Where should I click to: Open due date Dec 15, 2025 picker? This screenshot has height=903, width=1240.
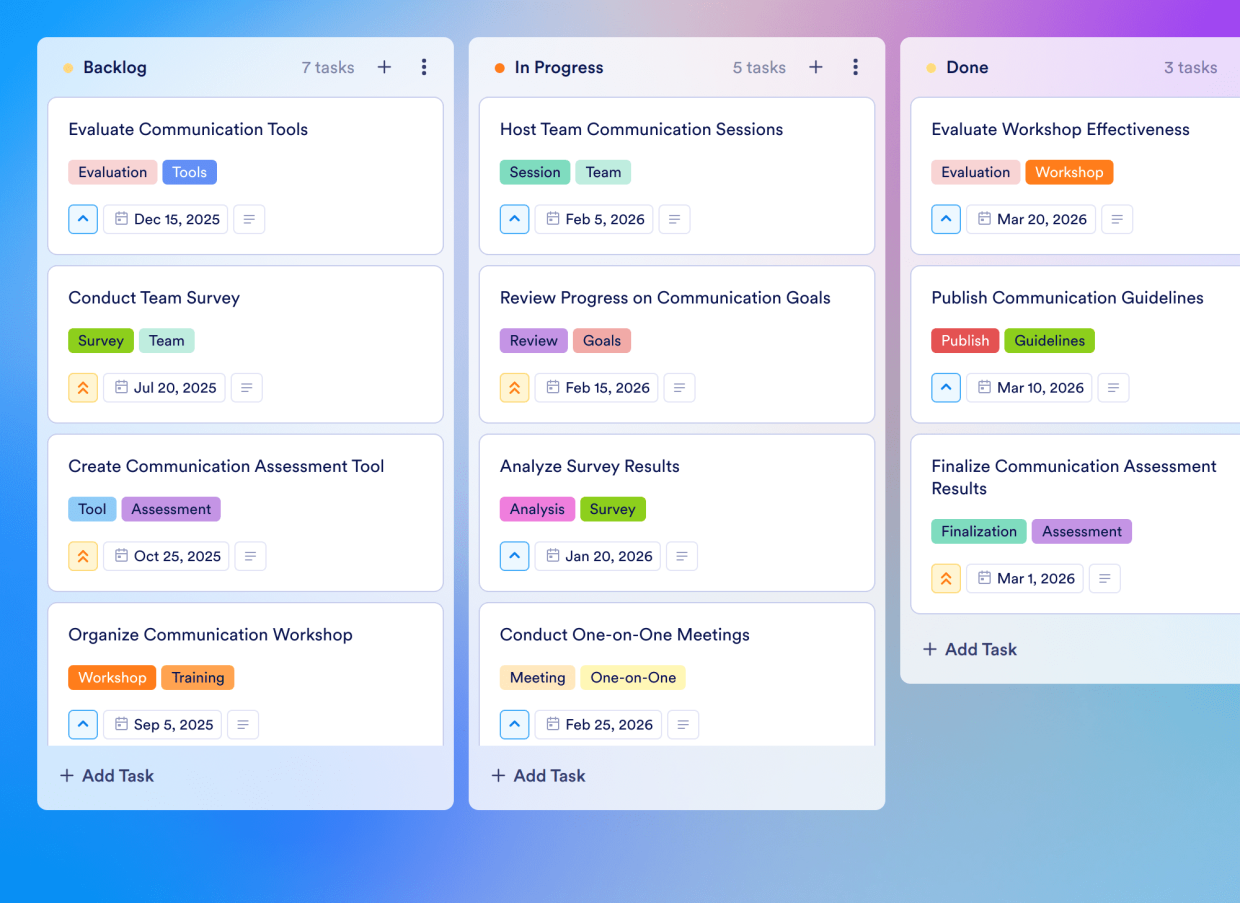click(x=166, y=219)
